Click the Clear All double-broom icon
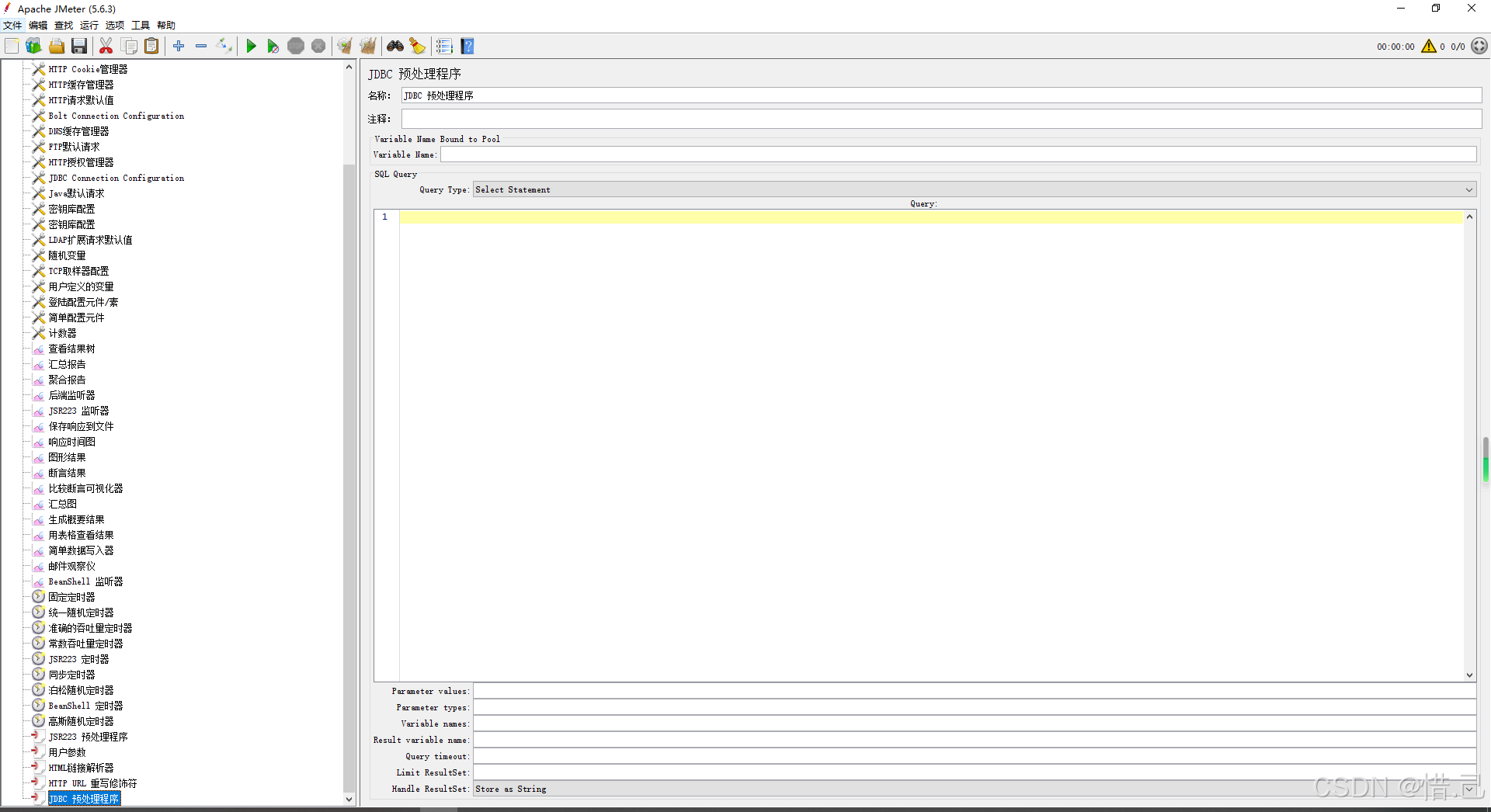Screen dimensions: 1491x812 click(x=367, y=47)
